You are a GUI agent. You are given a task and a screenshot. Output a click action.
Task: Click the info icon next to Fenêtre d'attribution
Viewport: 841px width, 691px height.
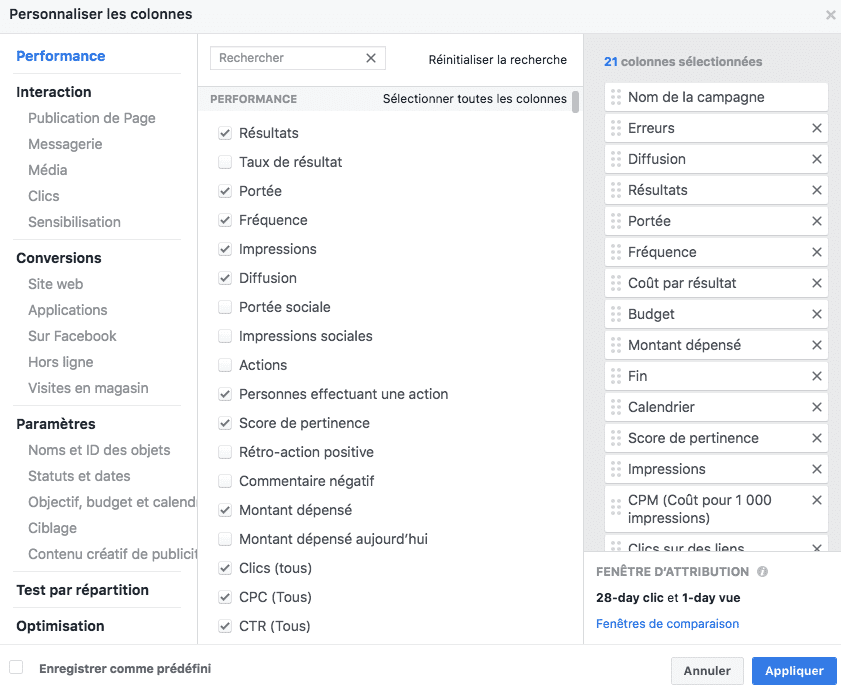click(x=763, y=572)
